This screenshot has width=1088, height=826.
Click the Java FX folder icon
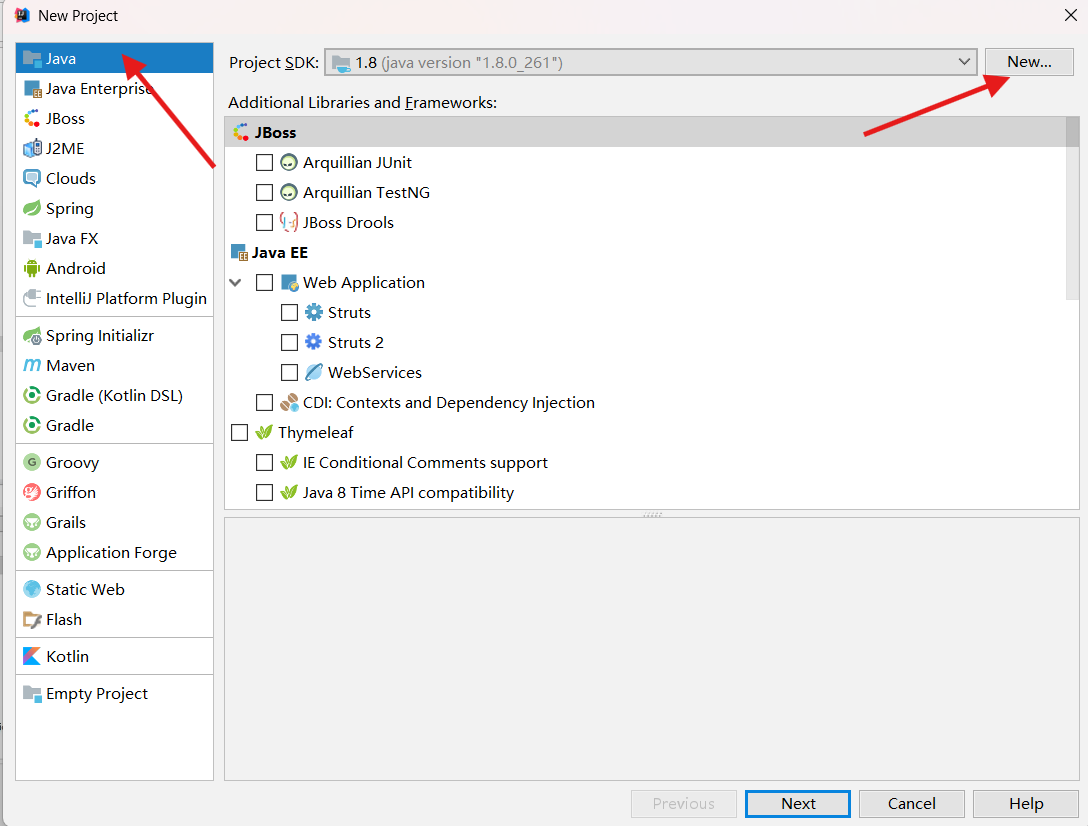click(32, 239)
